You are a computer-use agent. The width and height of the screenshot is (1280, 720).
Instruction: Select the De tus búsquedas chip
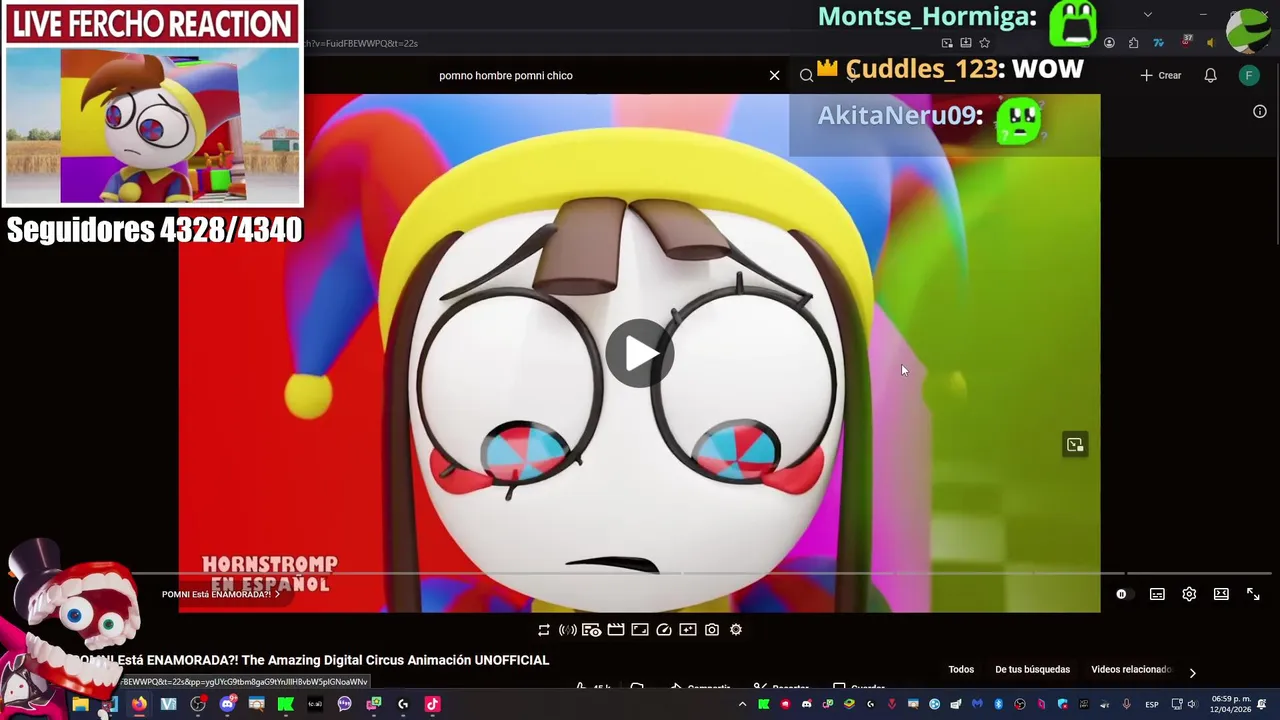tap(1032, 670)
